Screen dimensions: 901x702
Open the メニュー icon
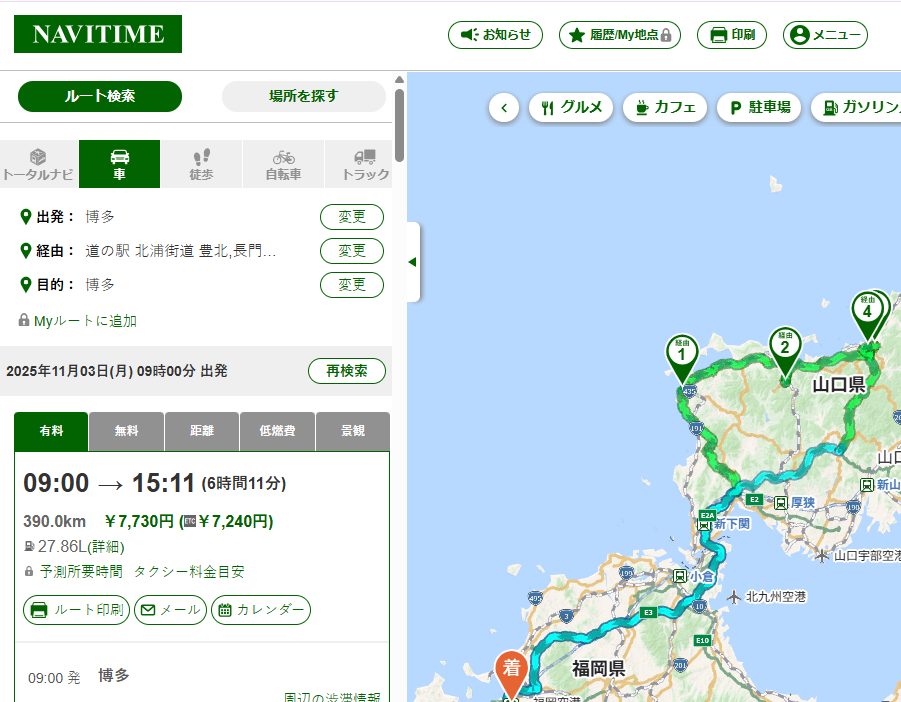[x=824, y=34]
